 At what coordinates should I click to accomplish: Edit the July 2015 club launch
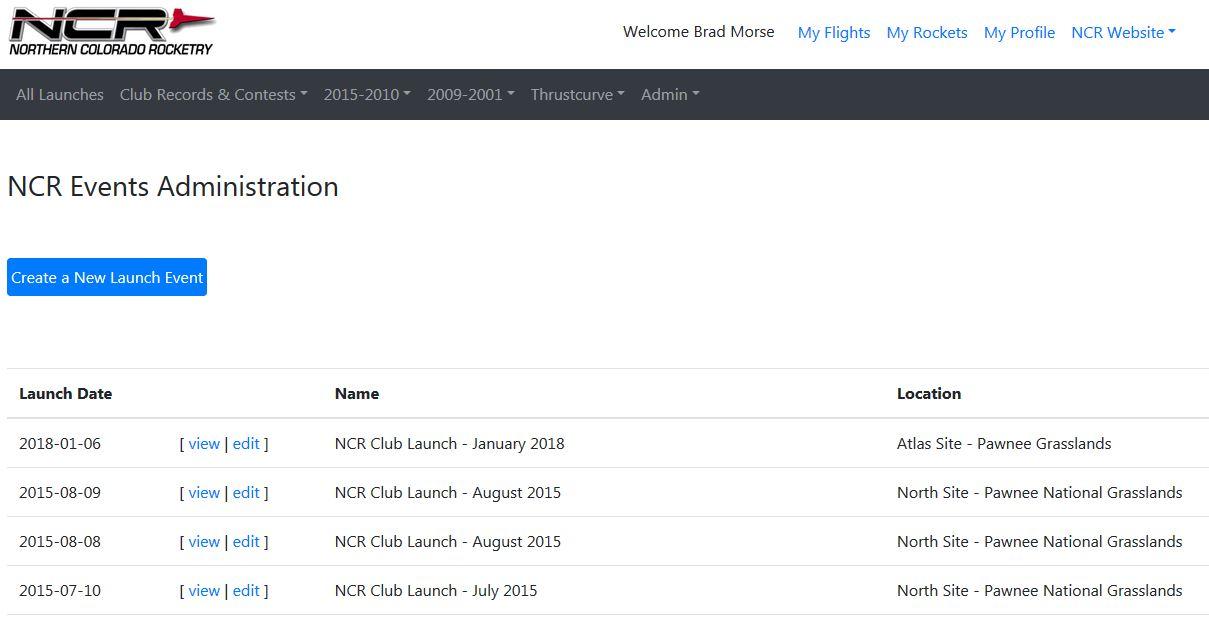[x=246, y=590]
